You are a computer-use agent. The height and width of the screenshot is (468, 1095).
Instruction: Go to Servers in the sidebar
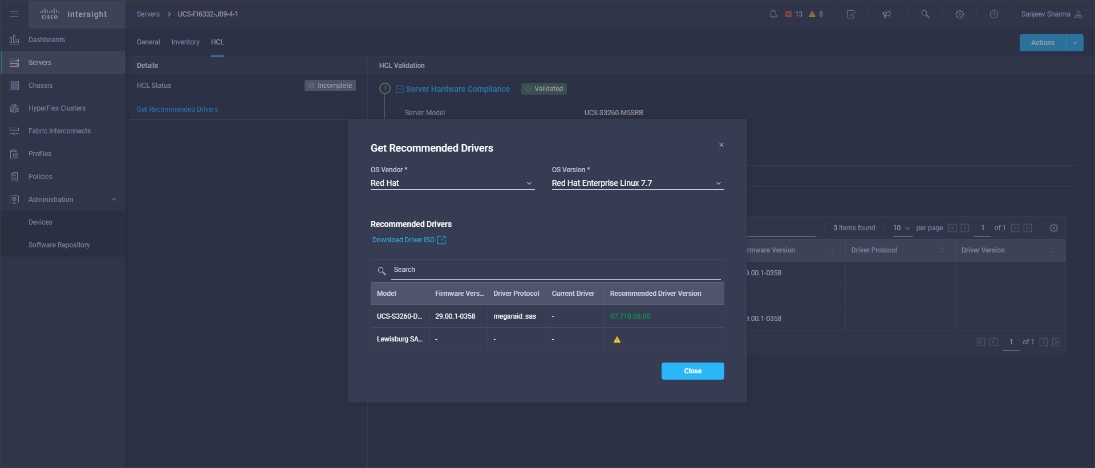(x=63, y=62)
